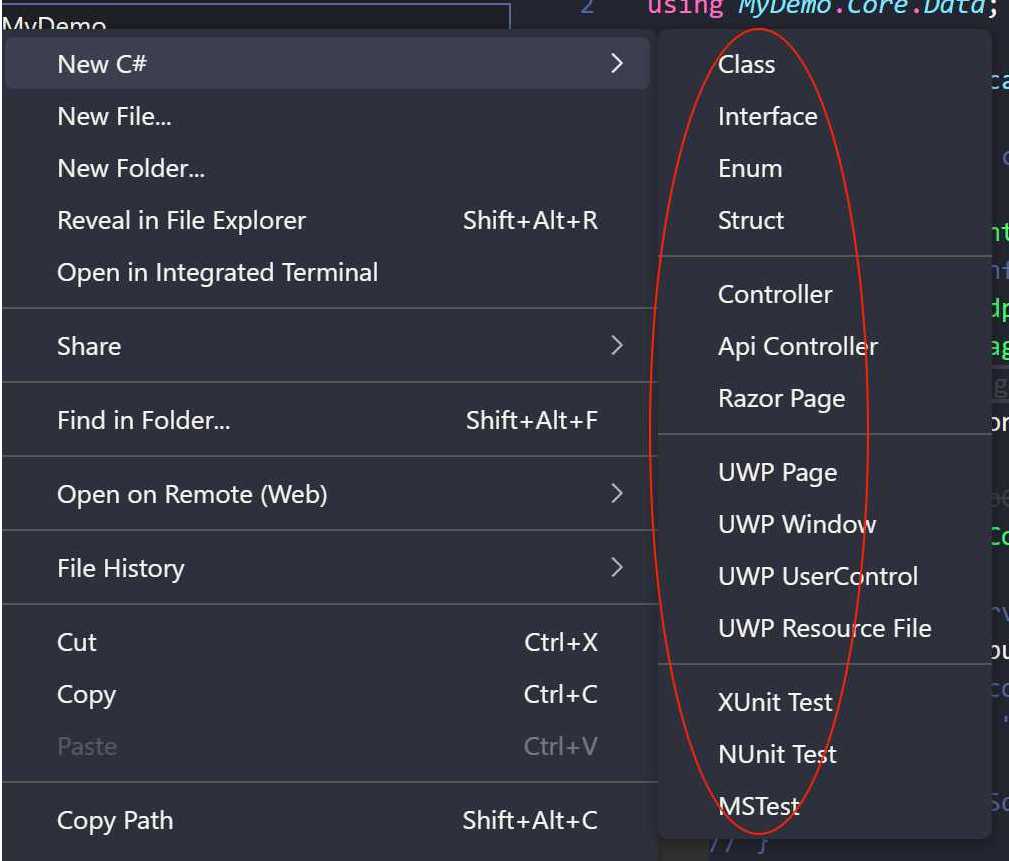The height and width of the screenshot is (861, 1009).
Task: Click Copy Path menu entry
Action: tap(115, 820)
